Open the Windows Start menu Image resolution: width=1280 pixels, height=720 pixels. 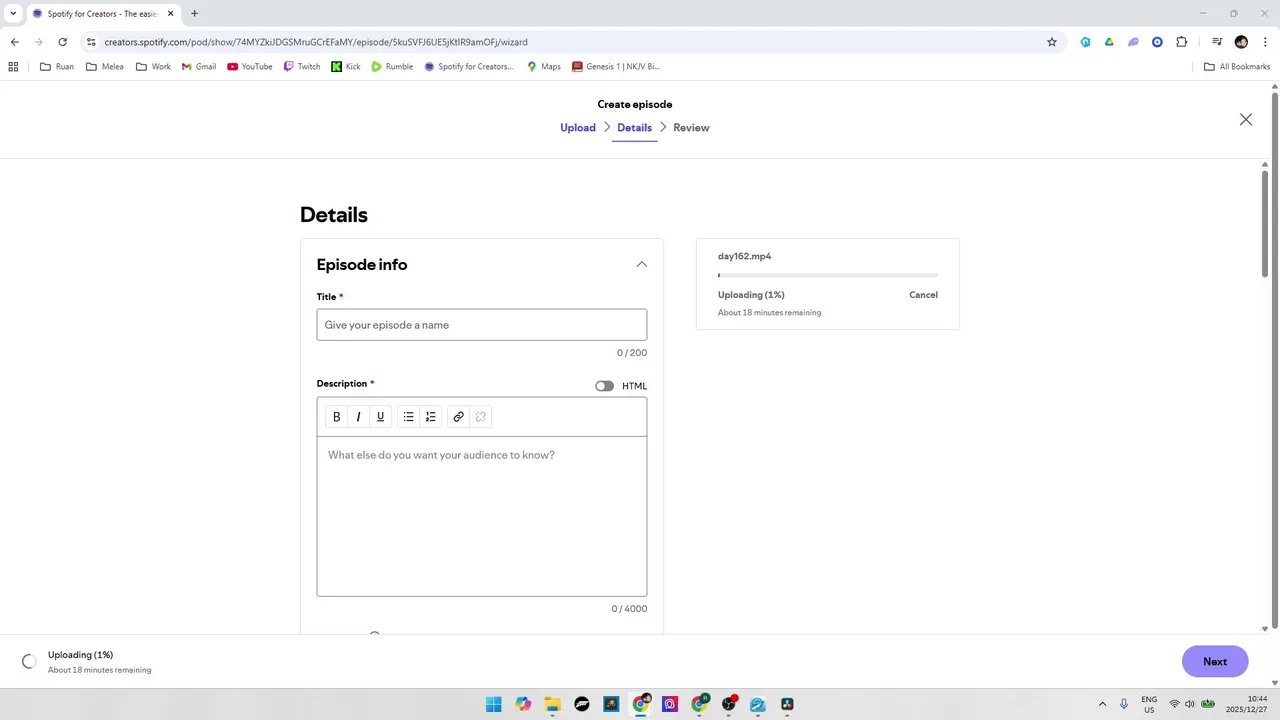(x=494, y=704)
